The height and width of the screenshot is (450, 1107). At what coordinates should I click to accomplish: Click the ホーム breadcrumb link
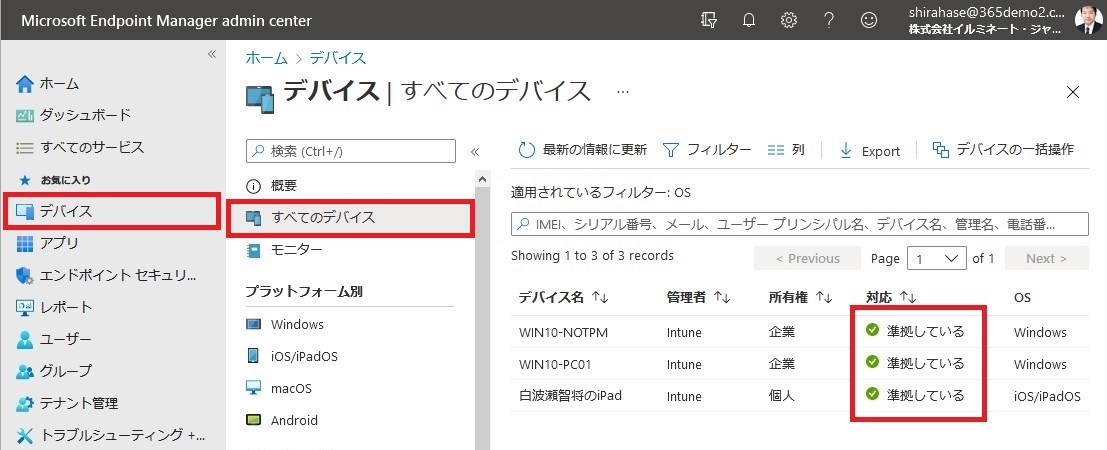click(x=267, y=58)
